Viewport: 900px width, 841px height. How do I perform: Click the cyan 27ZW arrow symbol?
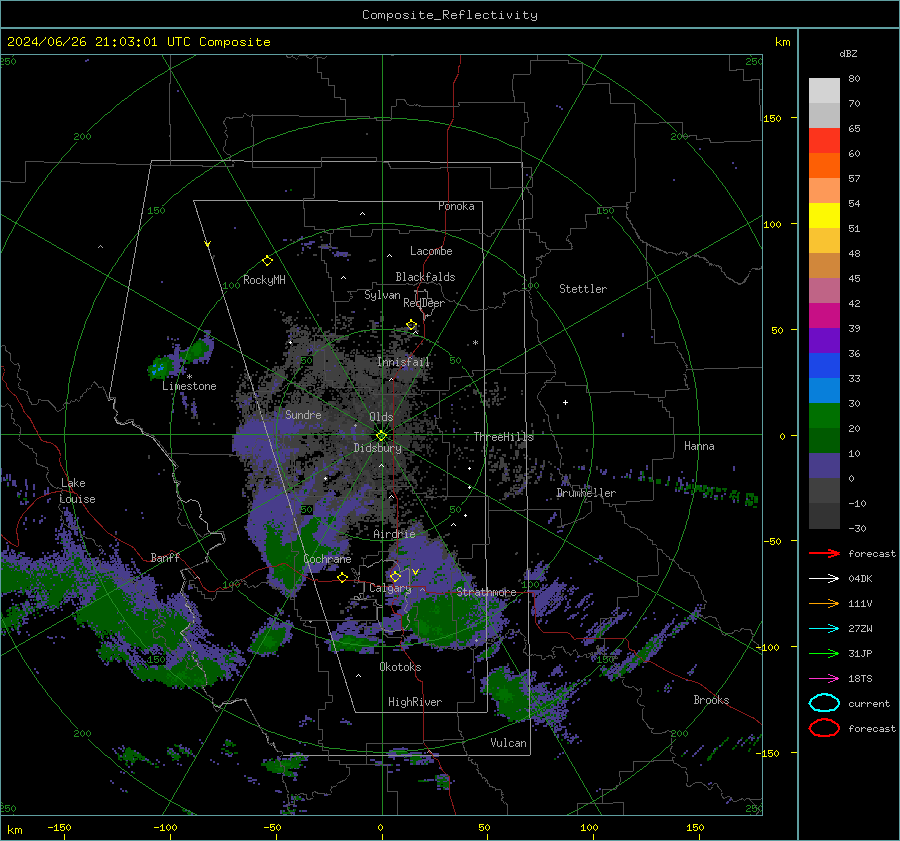click(x=824, y=629)
